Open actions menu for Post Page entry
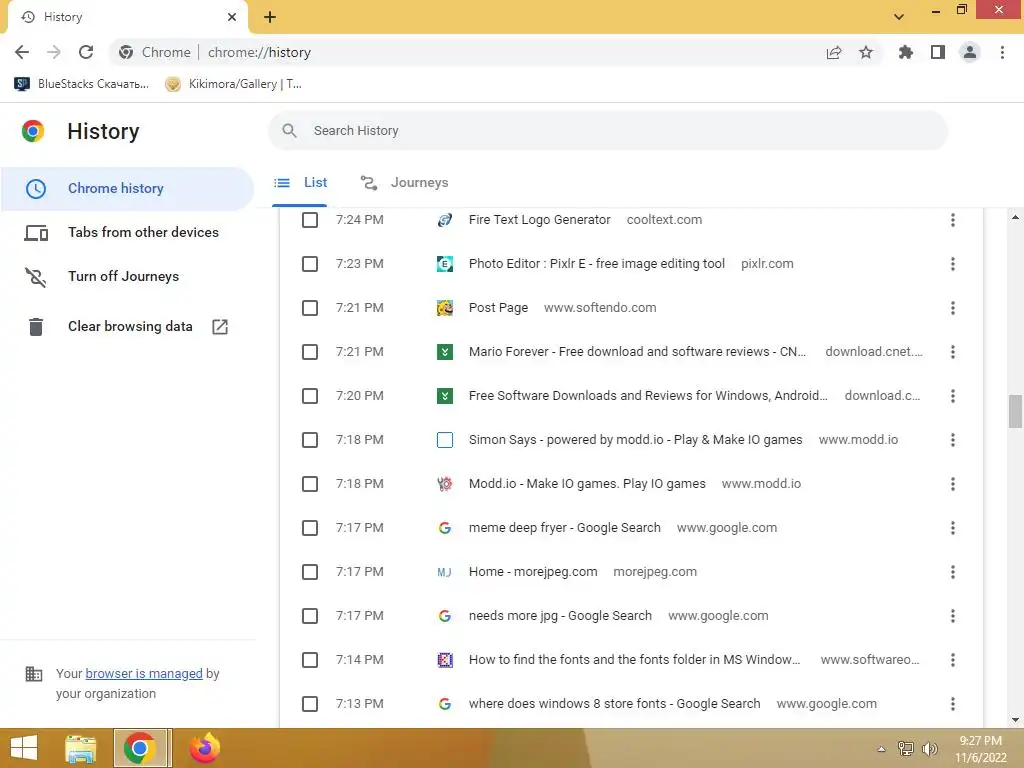Viewport: 1024px width, 768px height. tap(953, 308)
